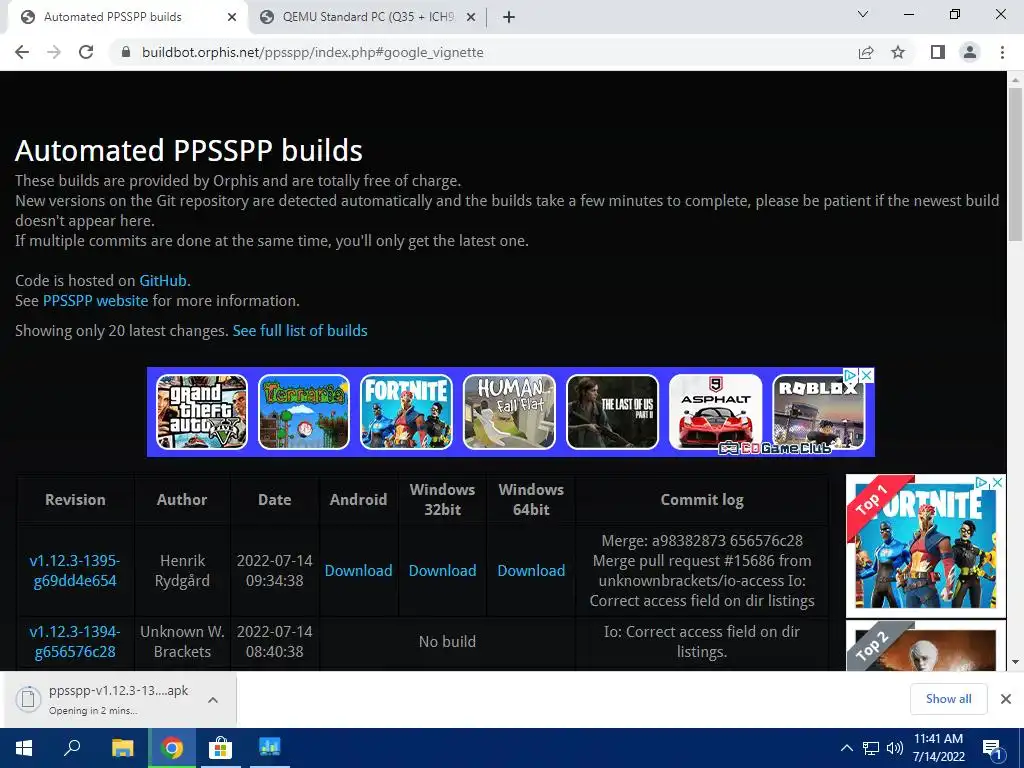The image size is (1024, 768).
Task: Click the Human Fall Flat ad thumbnail
Action: (509, 411)
